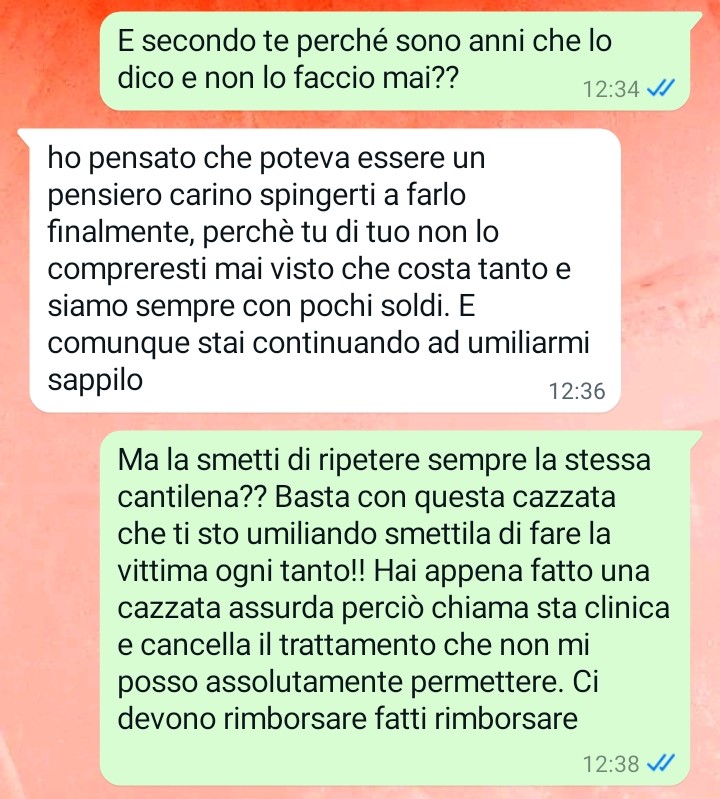Screen dimensions: 720x799
Task: Click the line 'pensiero carino spingerti a farlo'
Action: [x=257, y=195]
